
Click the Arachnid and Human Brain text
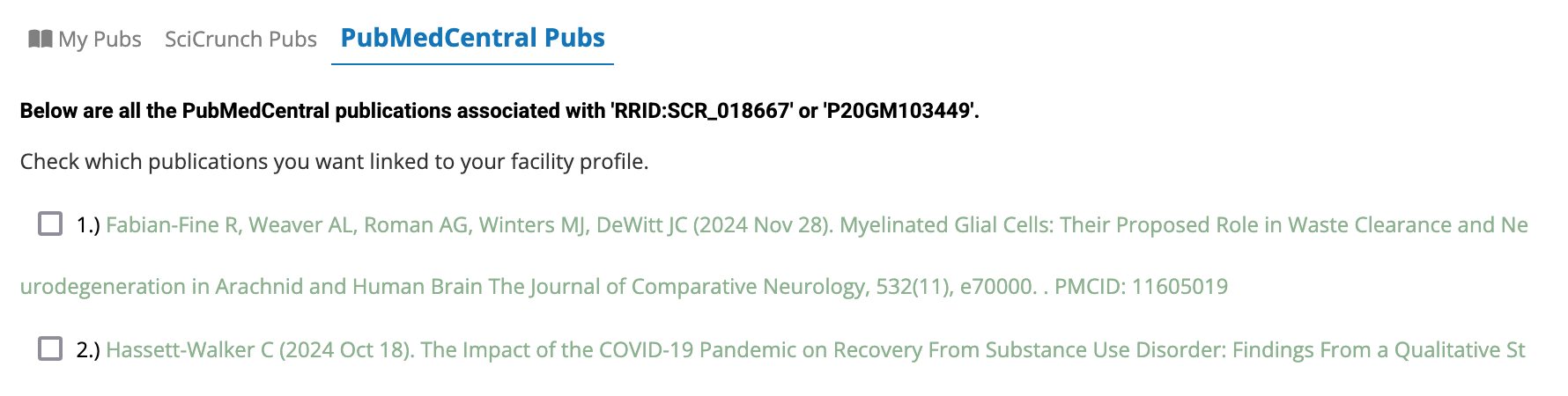coord(351,287)
